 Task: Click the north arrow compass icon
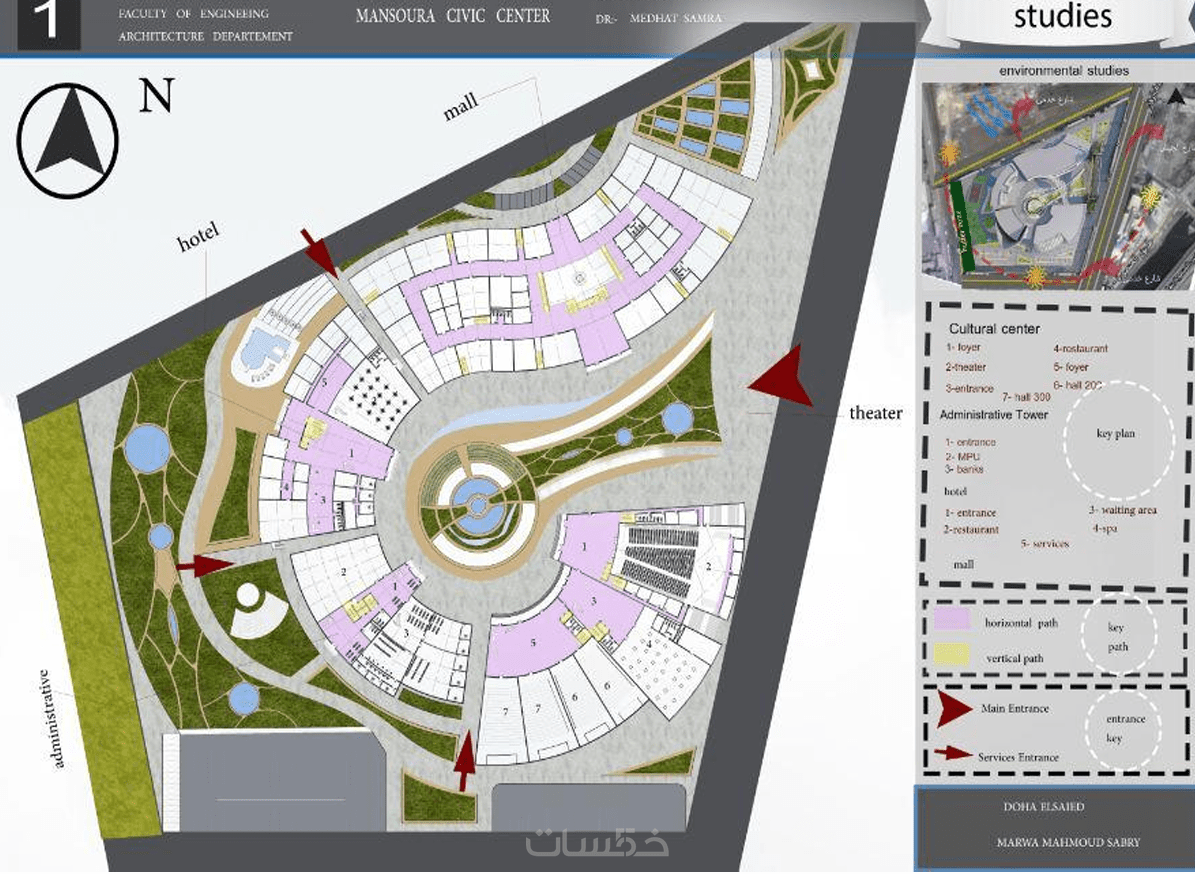pos(68,140)
